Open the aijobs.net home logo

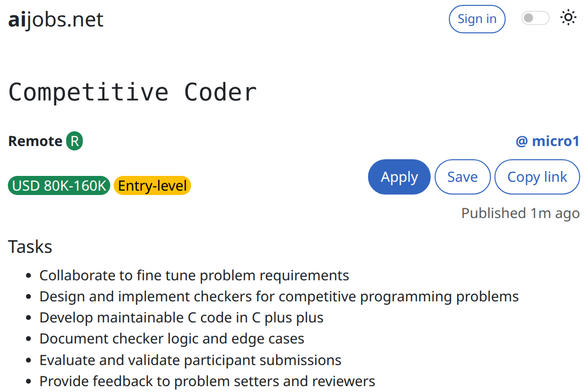56,20
